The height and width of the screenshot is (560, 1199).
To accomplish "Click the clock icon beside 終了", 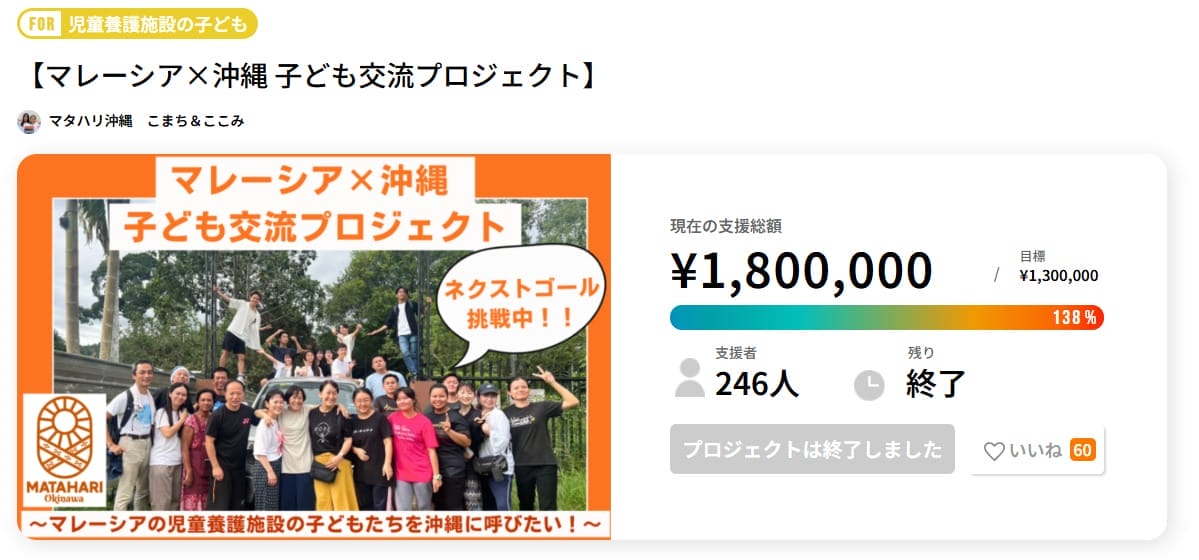I will click(869, 385).
